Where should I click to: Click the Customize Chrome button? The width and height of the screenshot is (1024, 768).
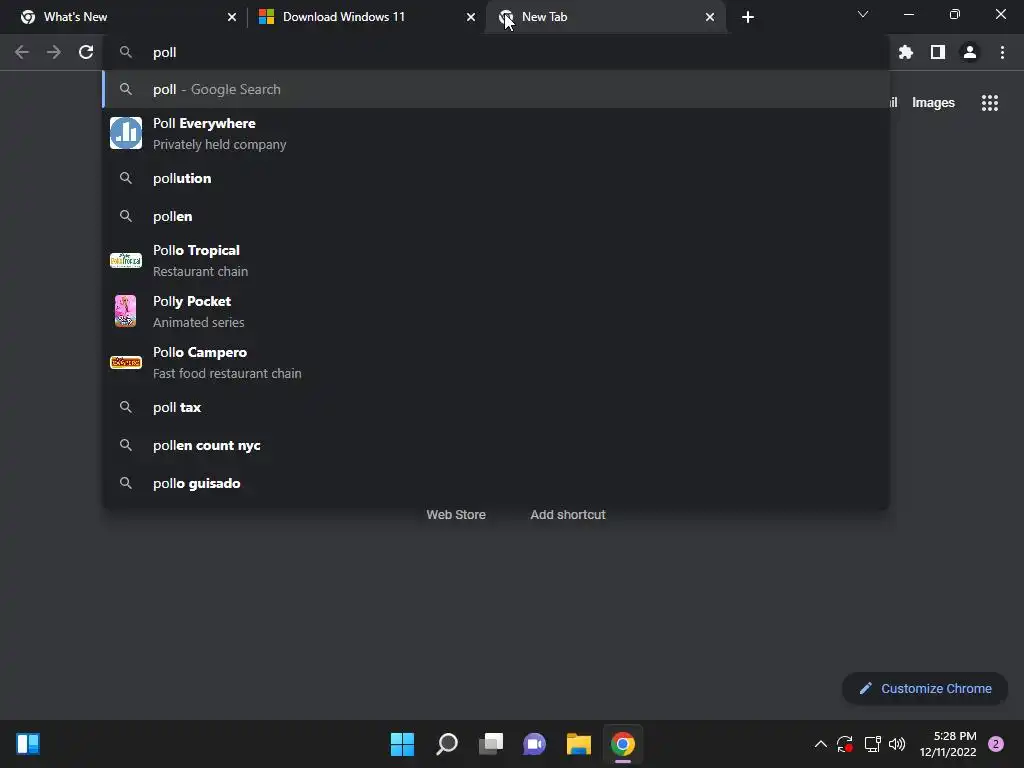tap(925, 688)
